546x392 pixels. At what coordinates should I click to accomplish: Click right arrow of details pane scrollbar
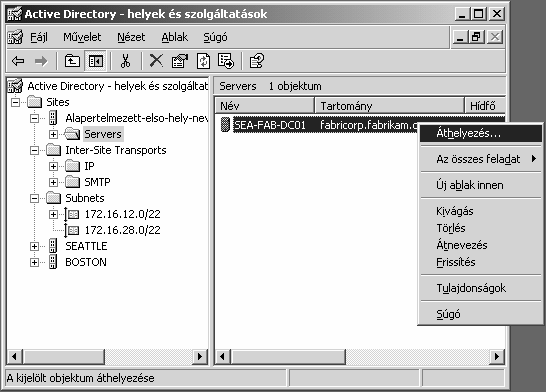[x=497, y=356]
